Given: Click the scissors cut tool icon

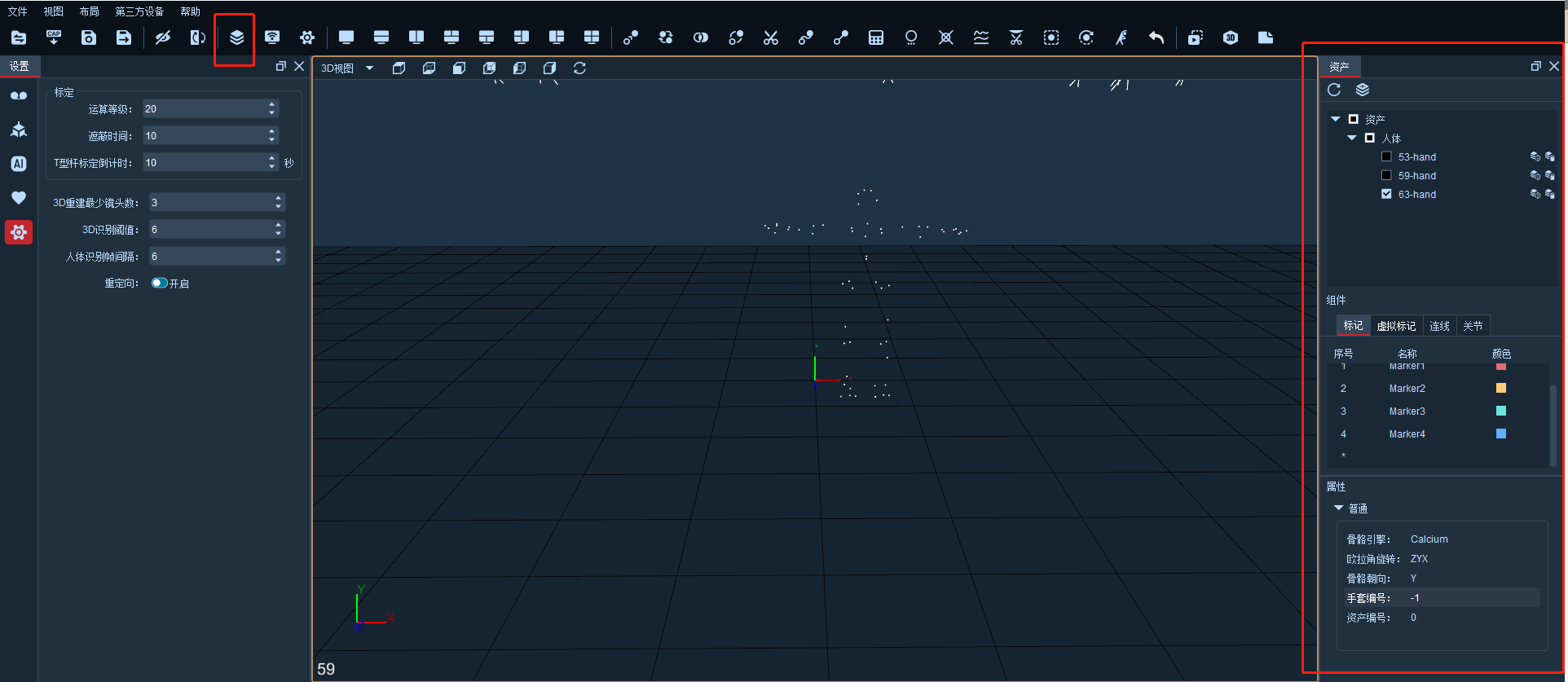Looking at the screenshot, I should click(771, 37).
